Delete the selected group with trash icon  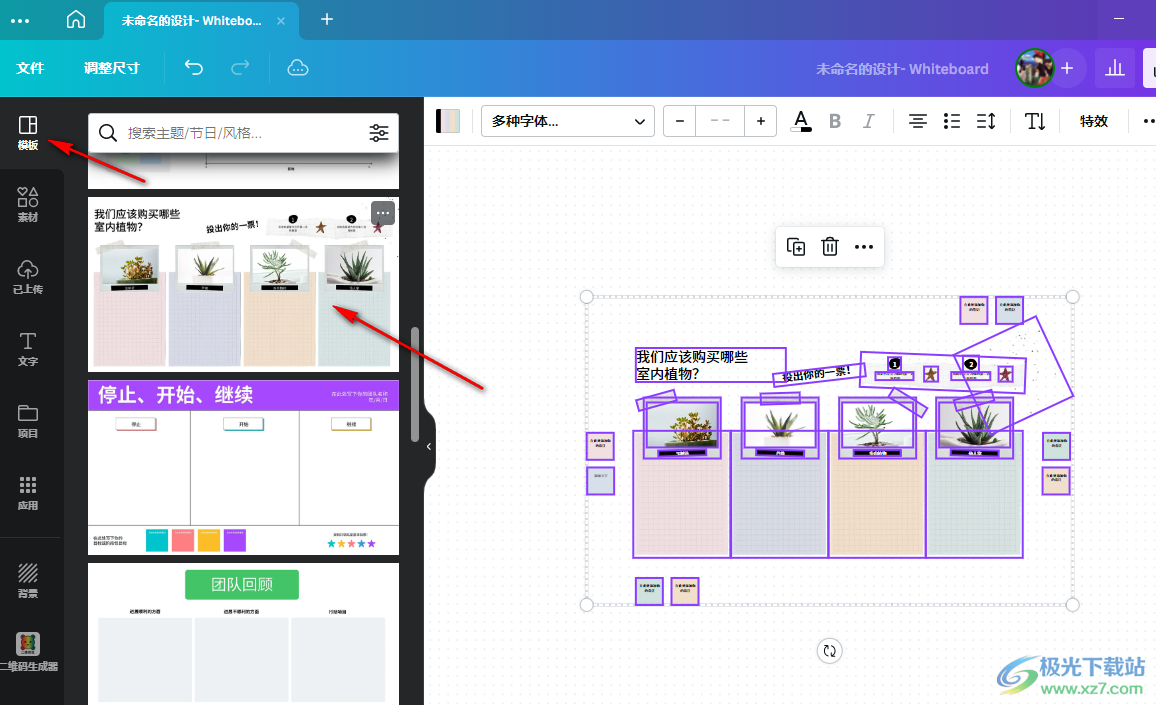[x=829, y=246]
